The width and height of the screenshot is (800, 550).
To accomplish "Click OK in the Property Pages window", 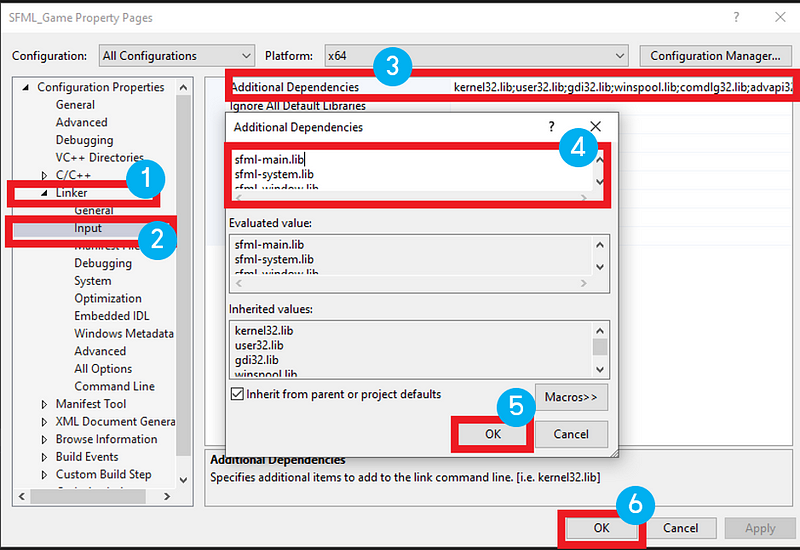I will click(x=602, y=528).
